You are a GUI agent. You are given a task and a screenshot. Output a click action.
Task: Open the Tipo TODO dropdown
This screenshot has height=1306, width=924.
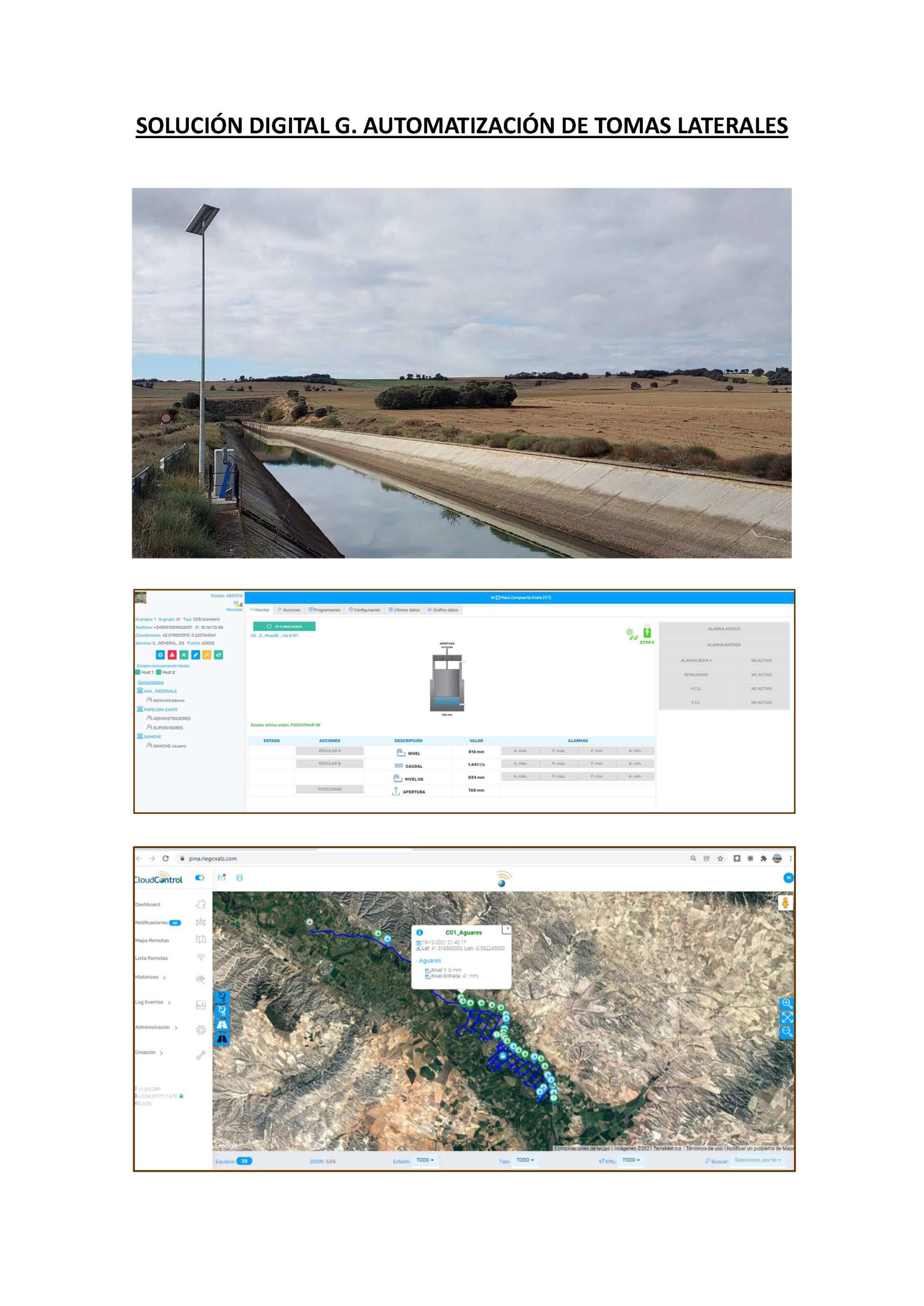[525, 1160]
